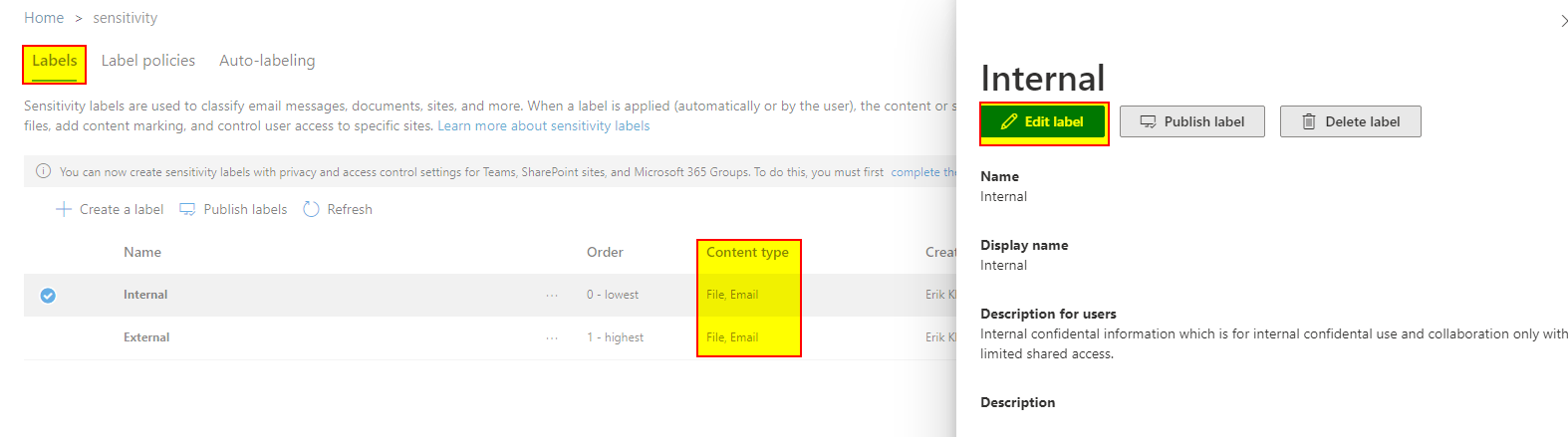Select the Labels tab
Image resolution: width=1568 pixels, height=437 pixels.
tap(54, 61)
